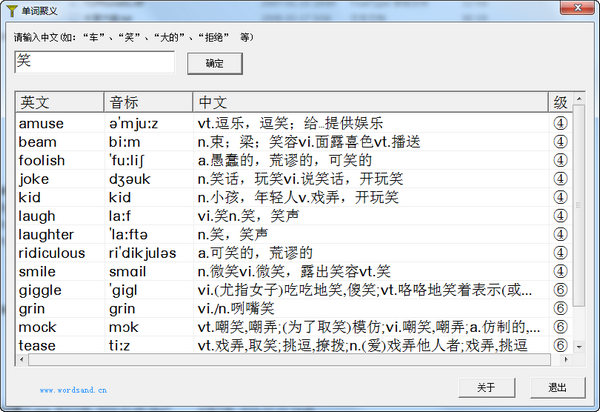Select the word ridiculous

coord(52,253)
